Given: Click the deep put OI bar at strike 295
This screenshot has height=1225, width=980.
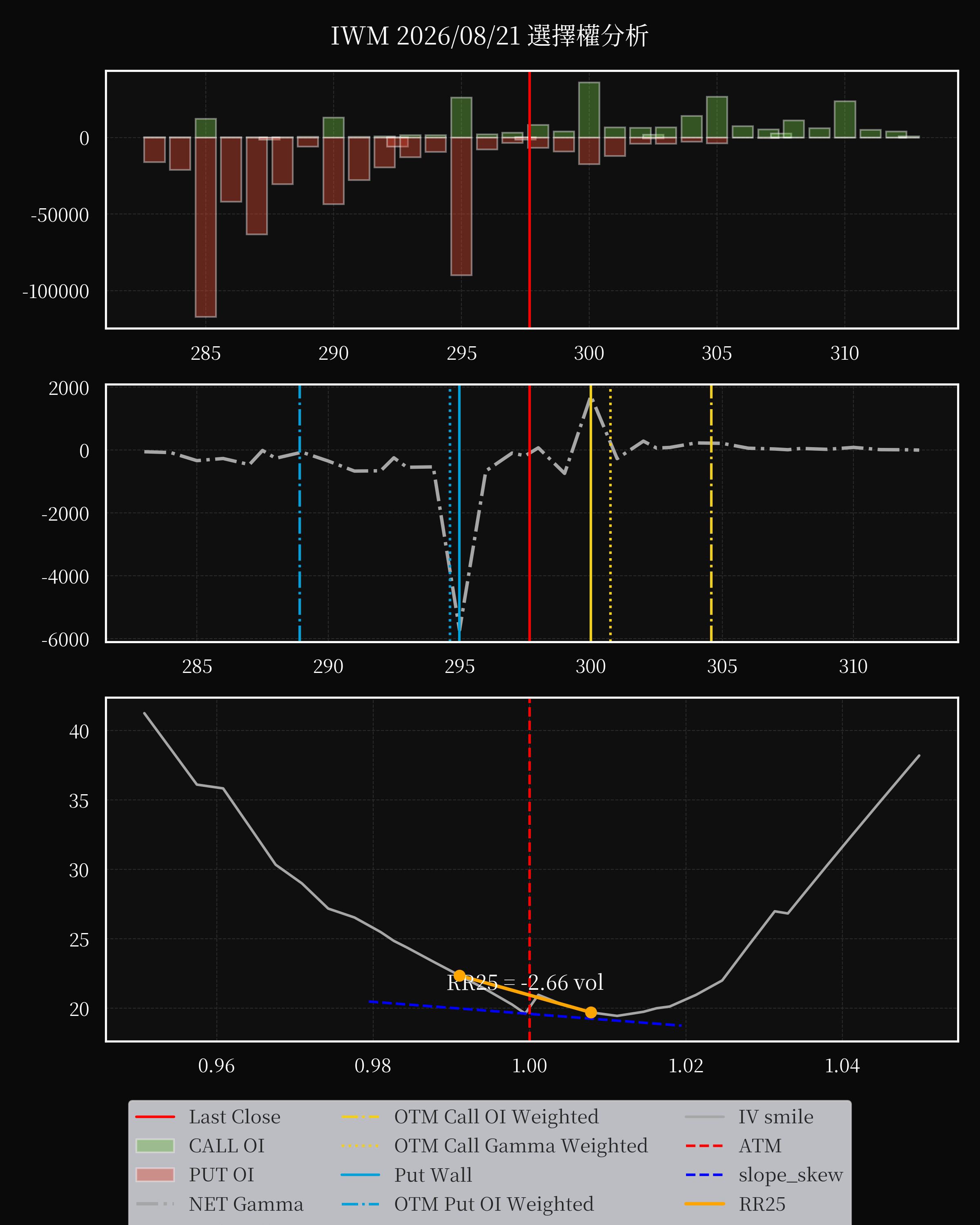Looking at the screenshot, I should 461,206.
